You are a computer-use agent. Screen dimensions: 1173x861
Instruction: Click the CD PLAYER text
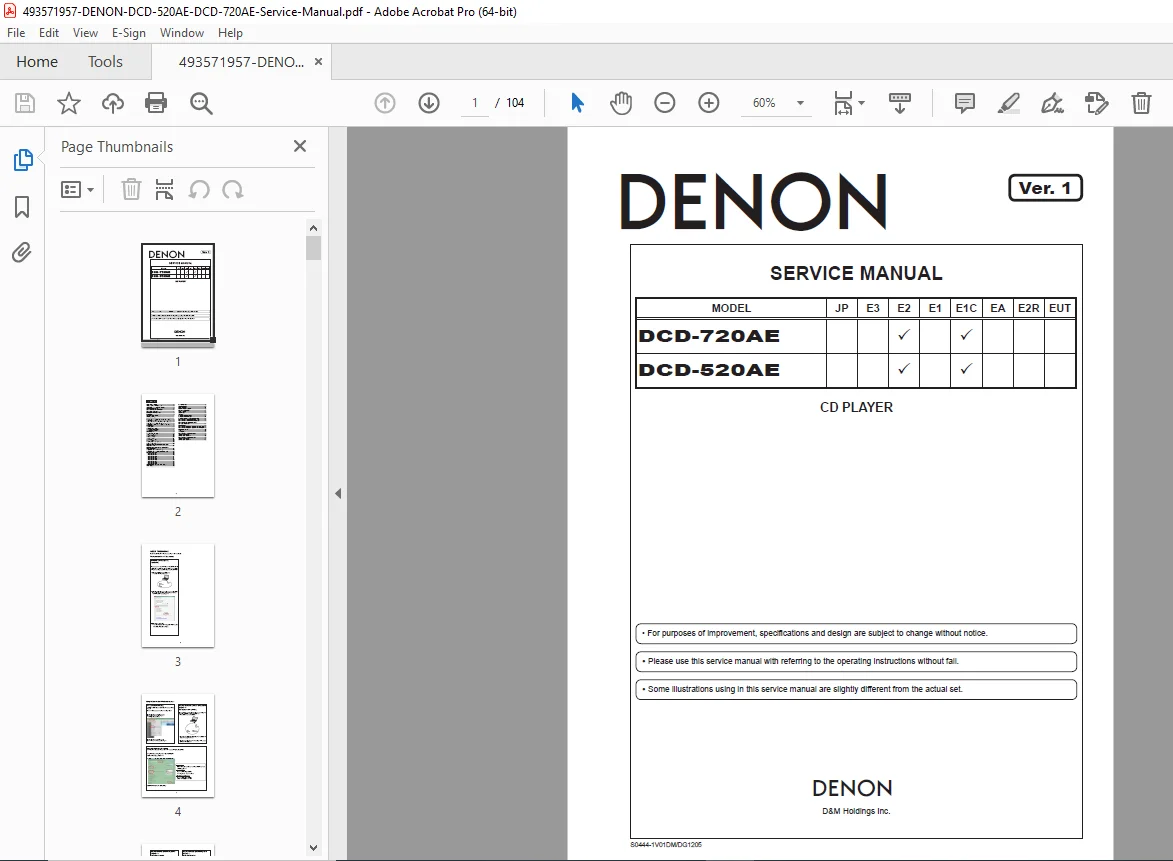click(x=856, y=407)
